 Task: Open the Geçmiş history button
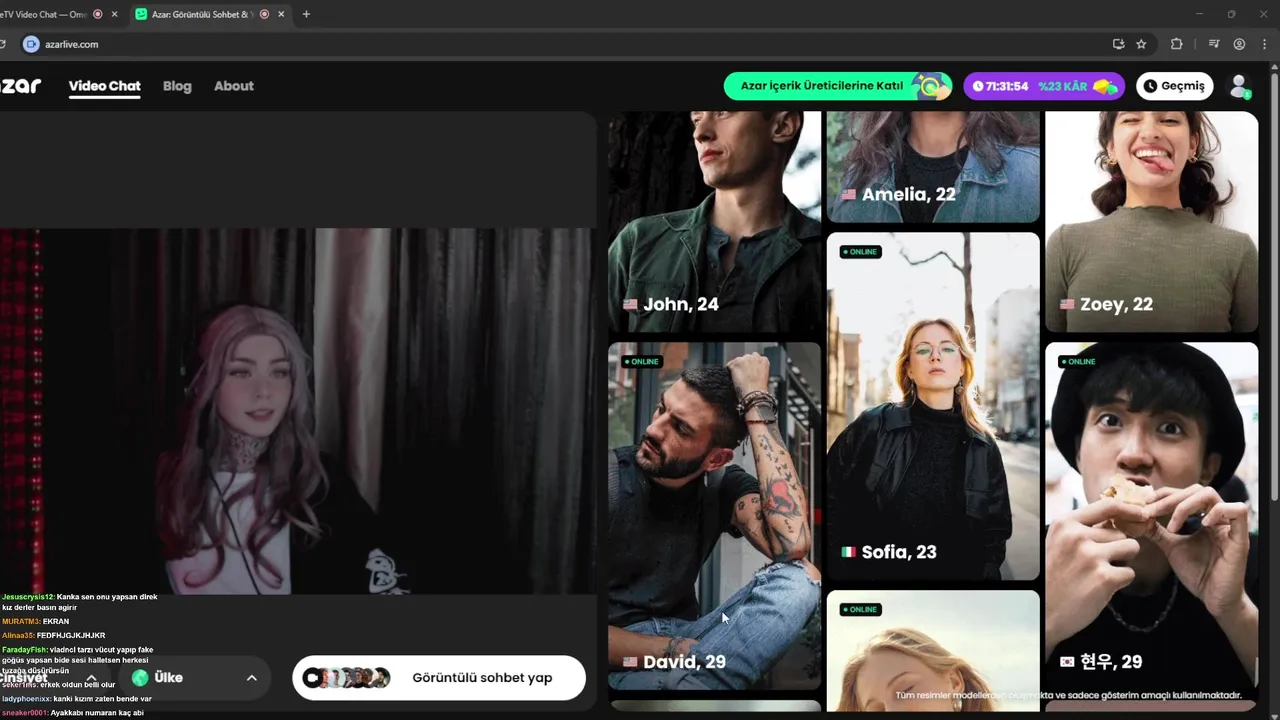tap(1174, 86)
